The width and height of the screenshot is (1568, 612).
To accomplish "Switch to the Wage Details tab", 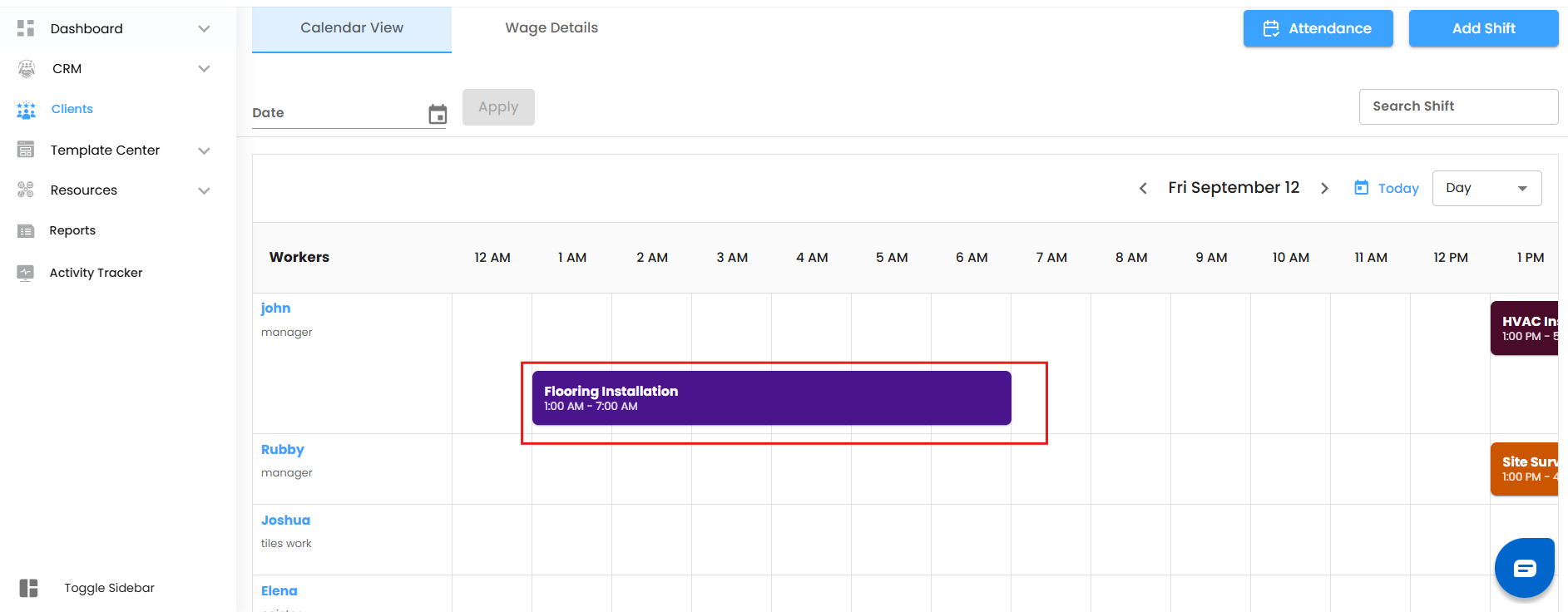I will pos(552,28).
